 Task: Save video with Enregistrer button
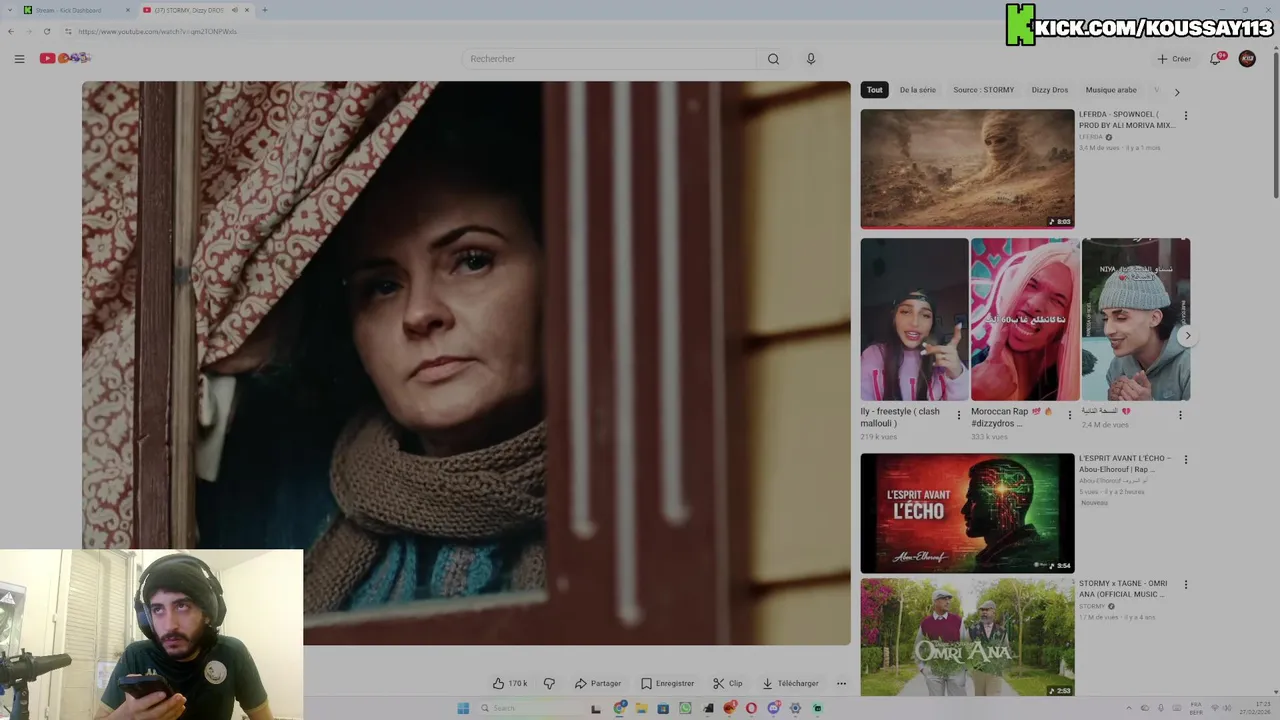[667, 684]
